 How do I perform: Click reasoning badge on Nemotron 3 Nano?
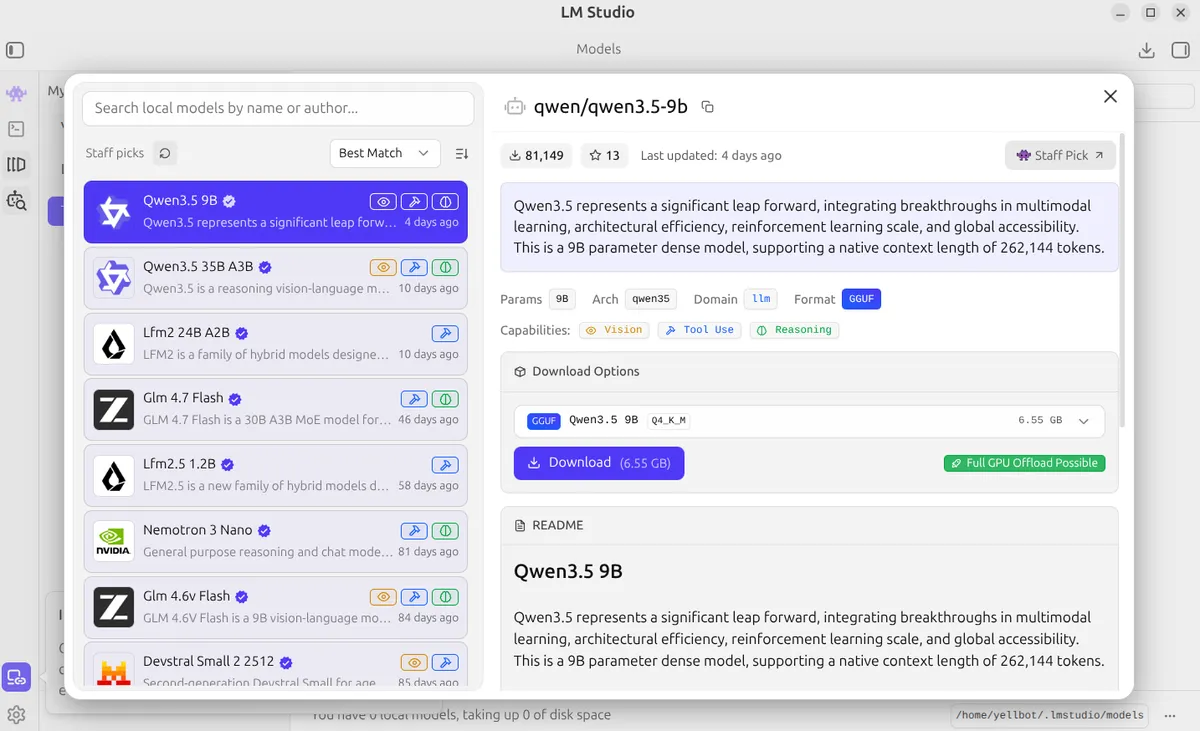446,531
